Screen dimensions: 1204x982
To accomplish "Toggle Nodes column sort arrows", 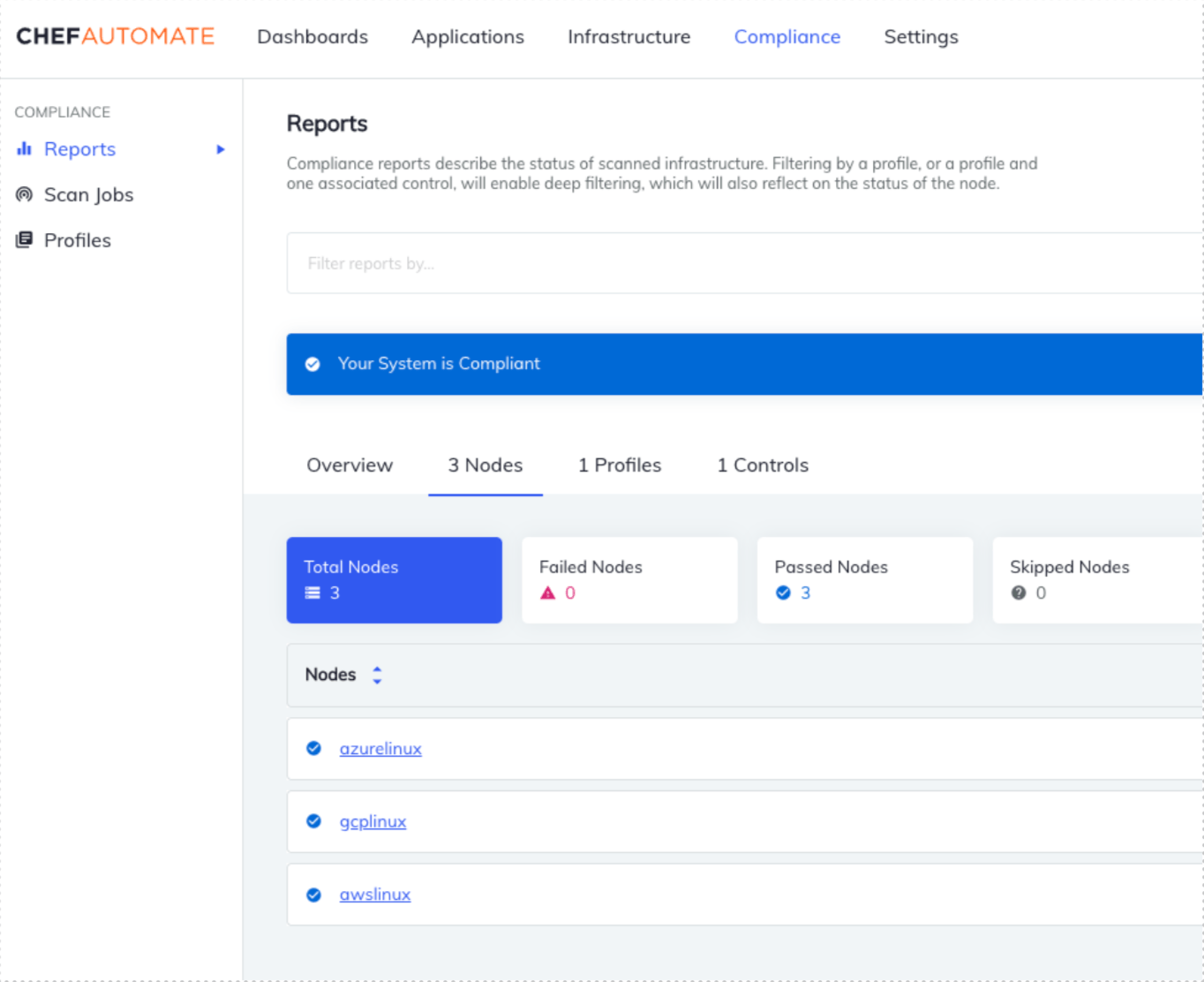I will (377, 675).
